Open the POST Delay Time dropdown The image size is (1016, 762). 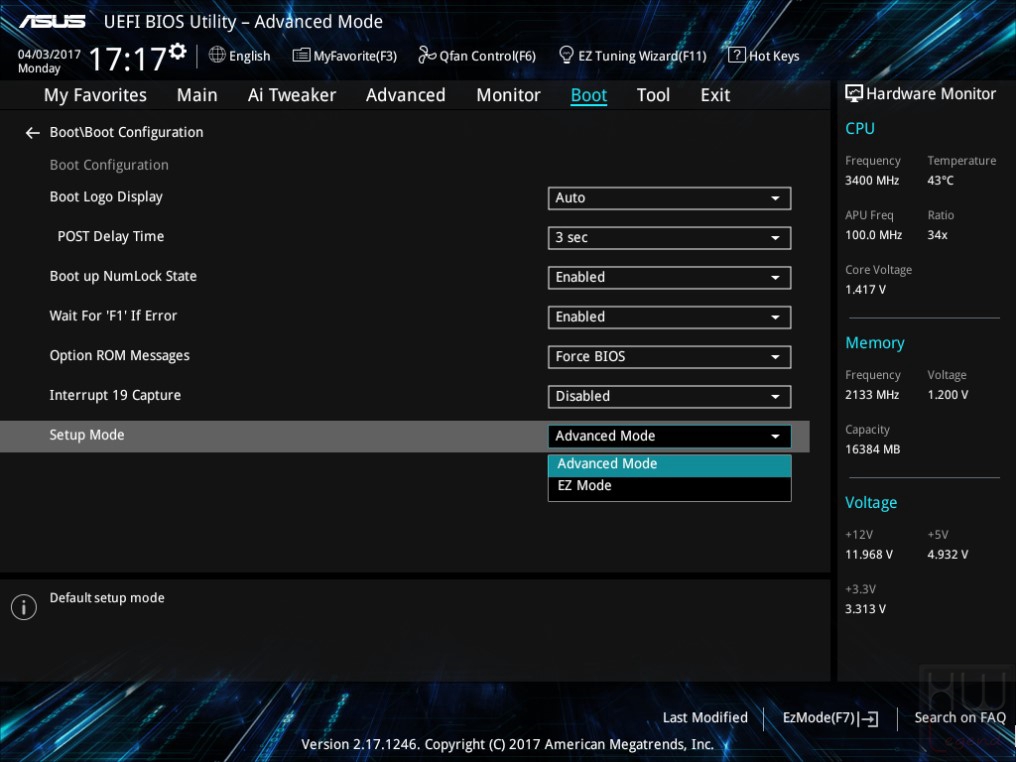point(669,238)
